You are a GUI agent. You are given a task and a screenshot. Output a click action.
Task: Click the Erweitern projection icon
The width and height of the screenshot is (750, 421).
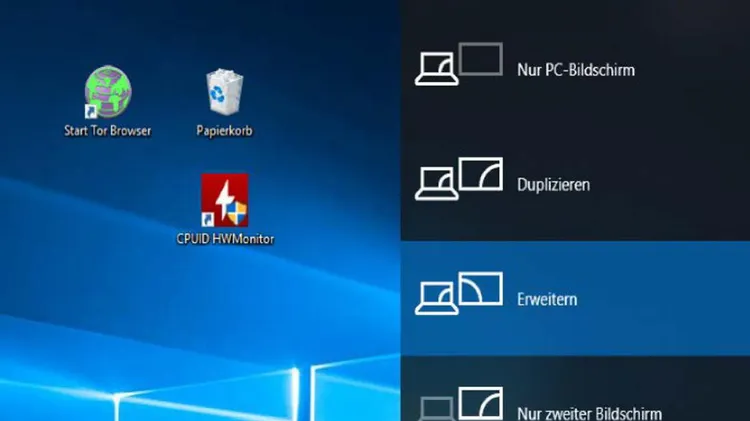point(459,294)
